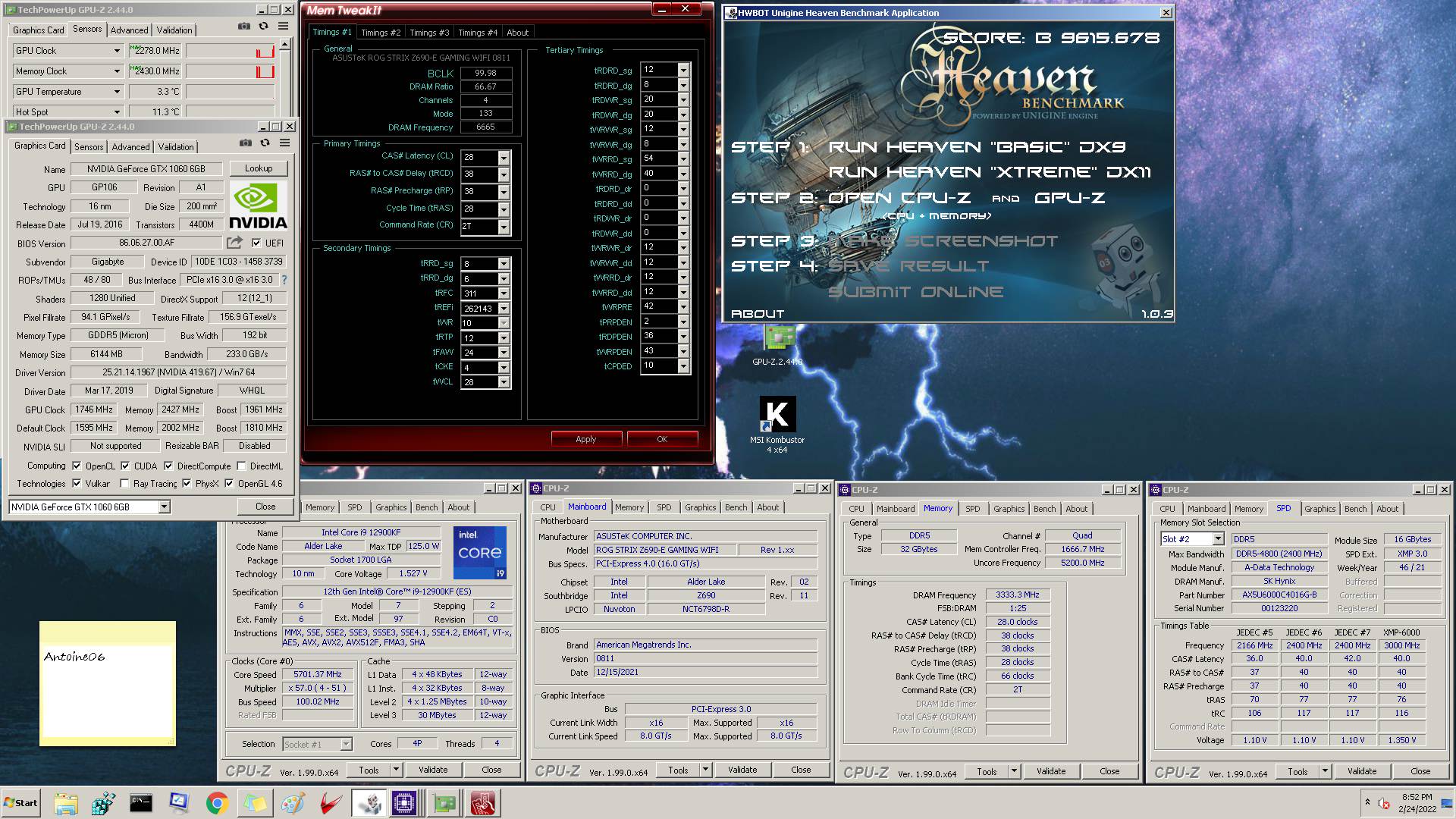The width and height of the screenshot is (1456, 819).
Task: Click the GPU-Z screenshot camera icon in front window
Action: pyautogui.click(x=245, y=143)
